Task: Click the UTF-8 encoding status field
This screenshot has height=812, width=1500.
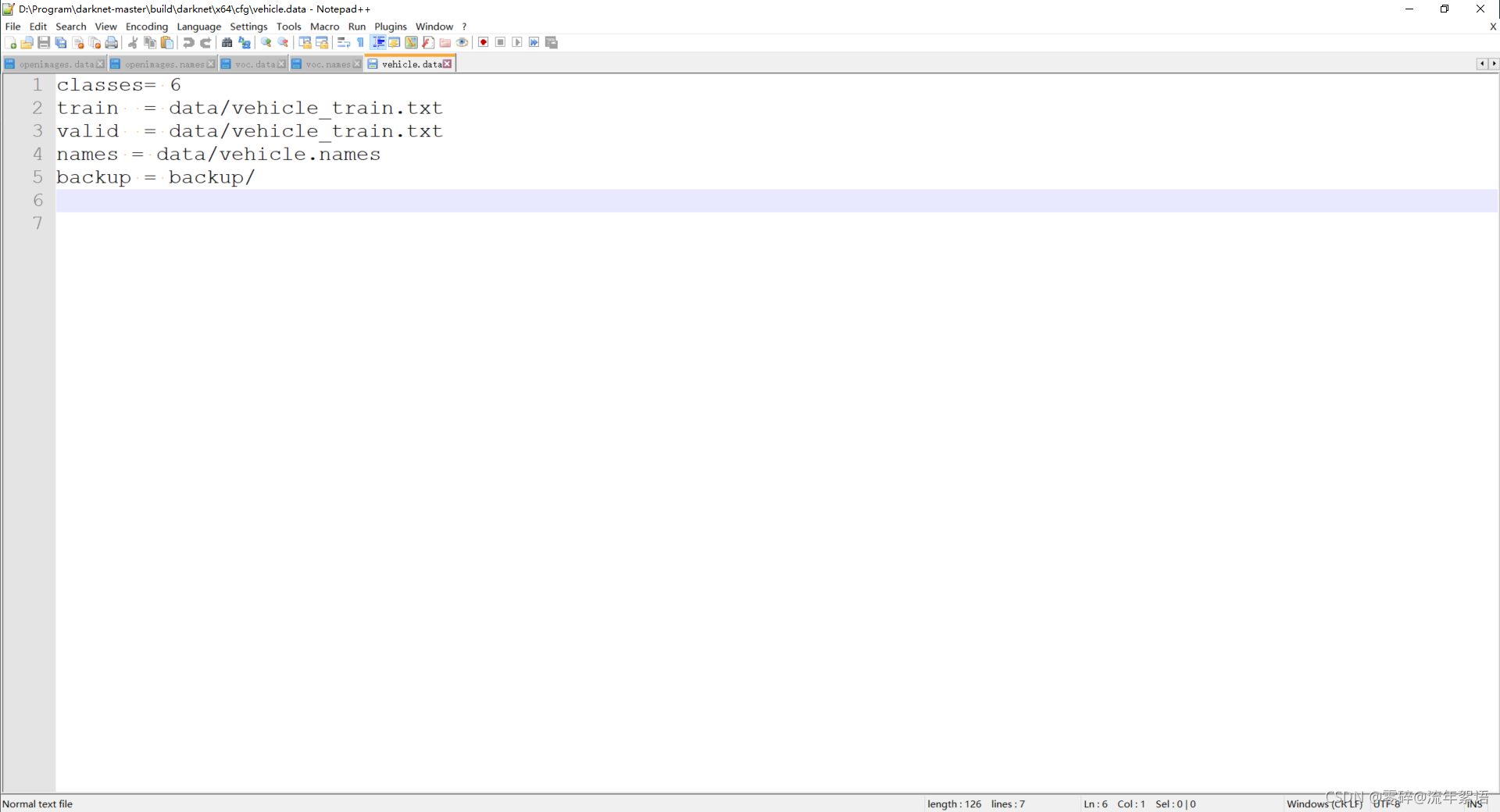Action: 1387,803
